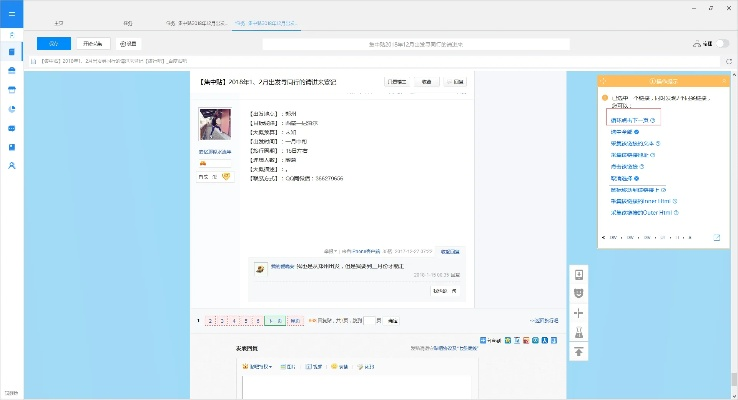This screenshot has width=738, height=400.
Task: Choose loop click next page option in red box
Action: [633, 120]
